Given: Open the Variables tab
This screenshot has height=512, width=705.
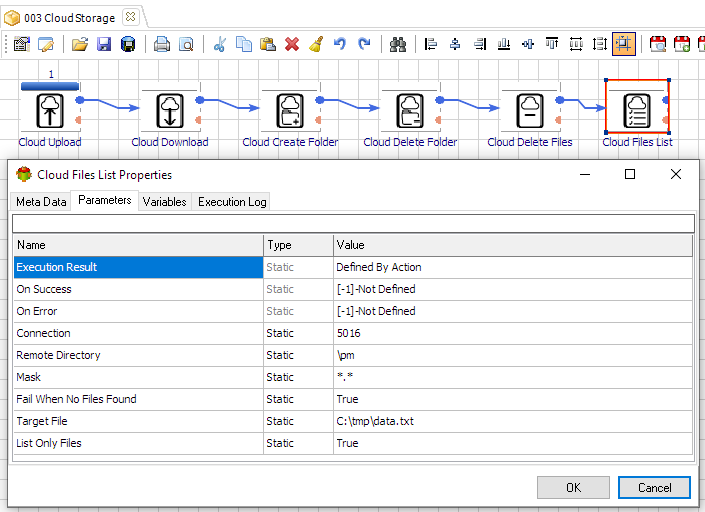Looking at the screenshot, I should (x=165, y=202).
